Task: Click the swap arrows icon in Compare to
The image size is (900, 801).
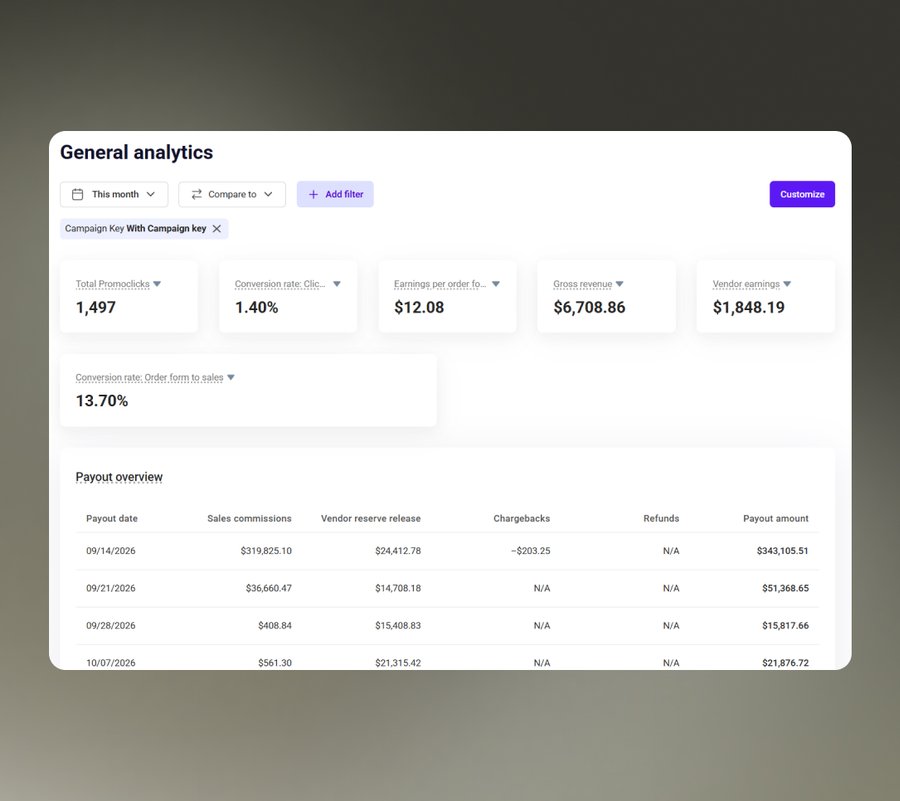Action: pos(196,195)
